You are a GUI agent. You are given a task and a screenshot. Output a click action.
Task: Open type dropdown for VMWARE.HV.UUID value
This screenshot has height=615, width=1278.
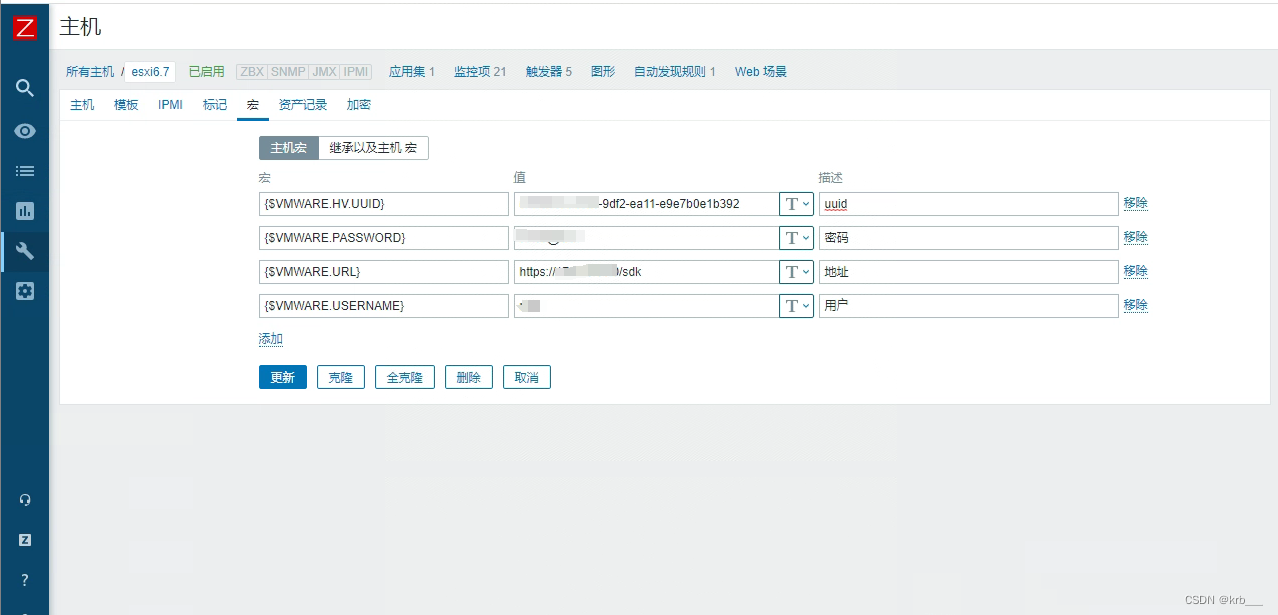tap(796, 204)
